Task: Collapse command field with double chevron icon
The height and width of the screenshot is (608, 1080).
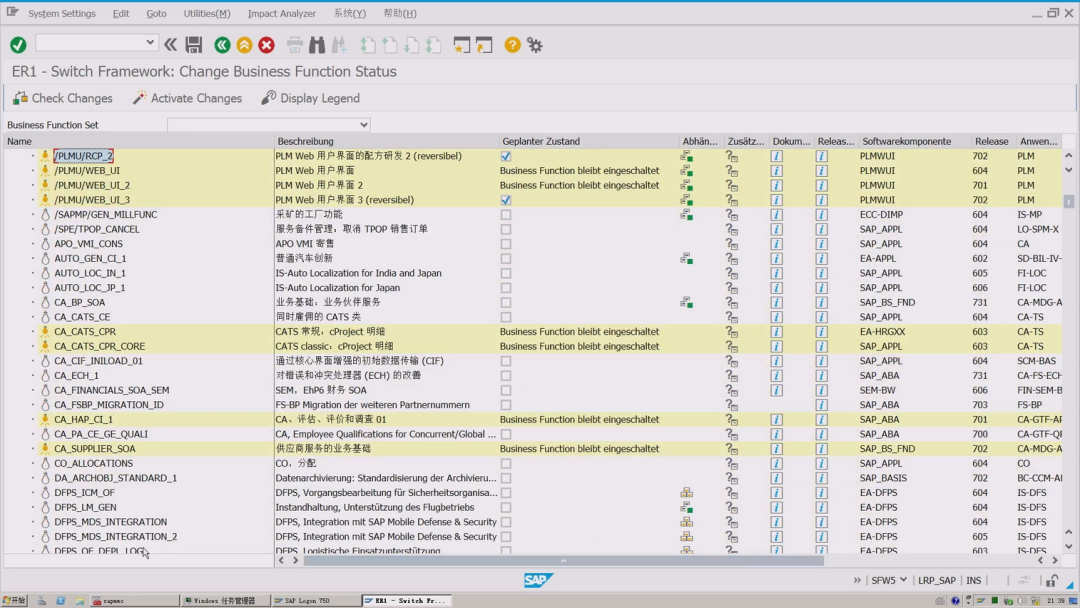Action: coord(170,45)
